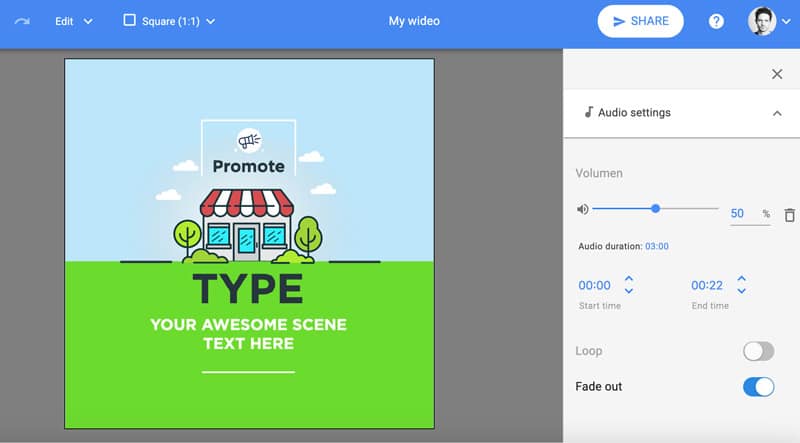Close the audio settings side panel
The image size is (800, 443).
[777, 74]
